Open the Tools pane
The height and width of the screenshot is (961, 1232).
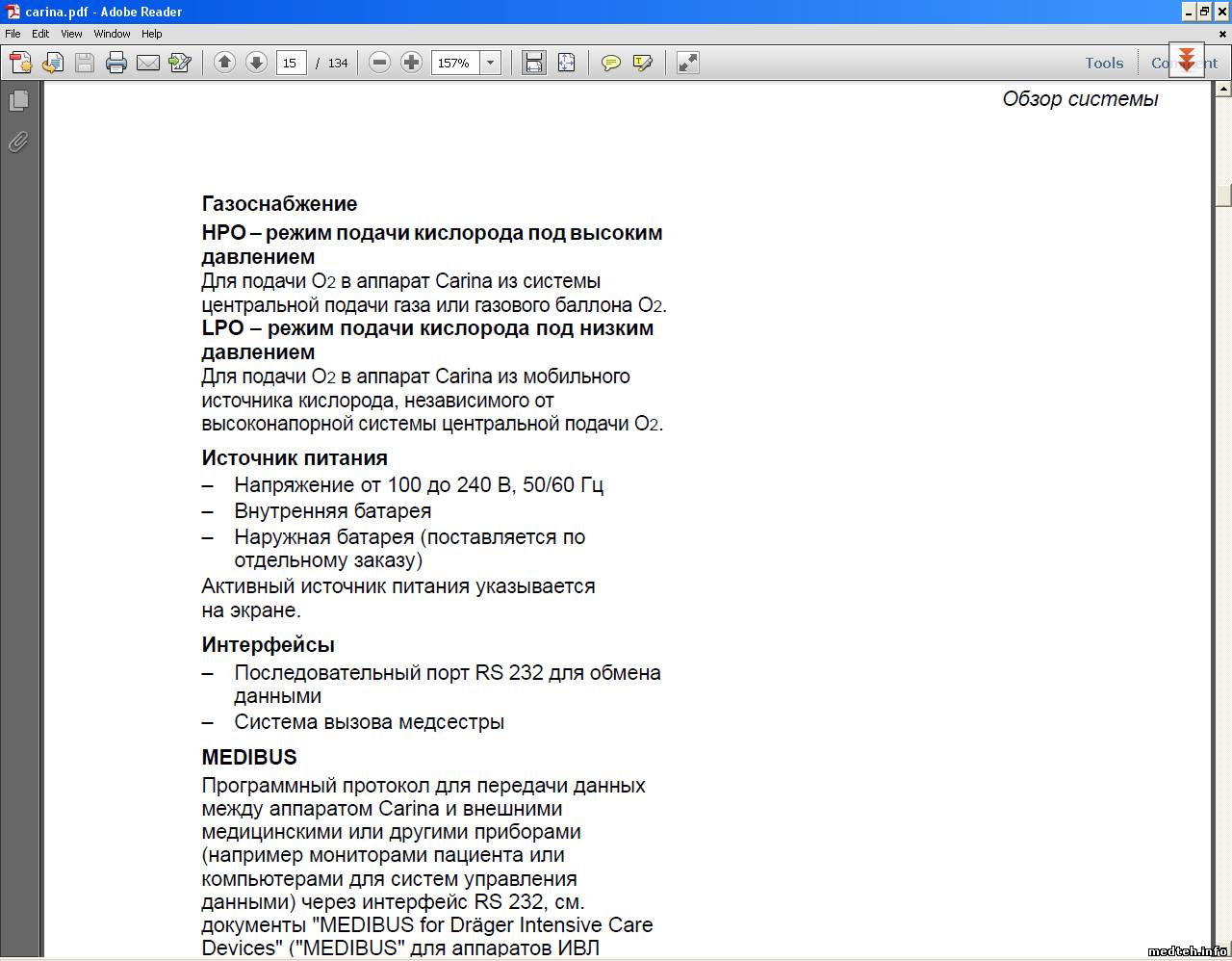[x=1104, y=63]
